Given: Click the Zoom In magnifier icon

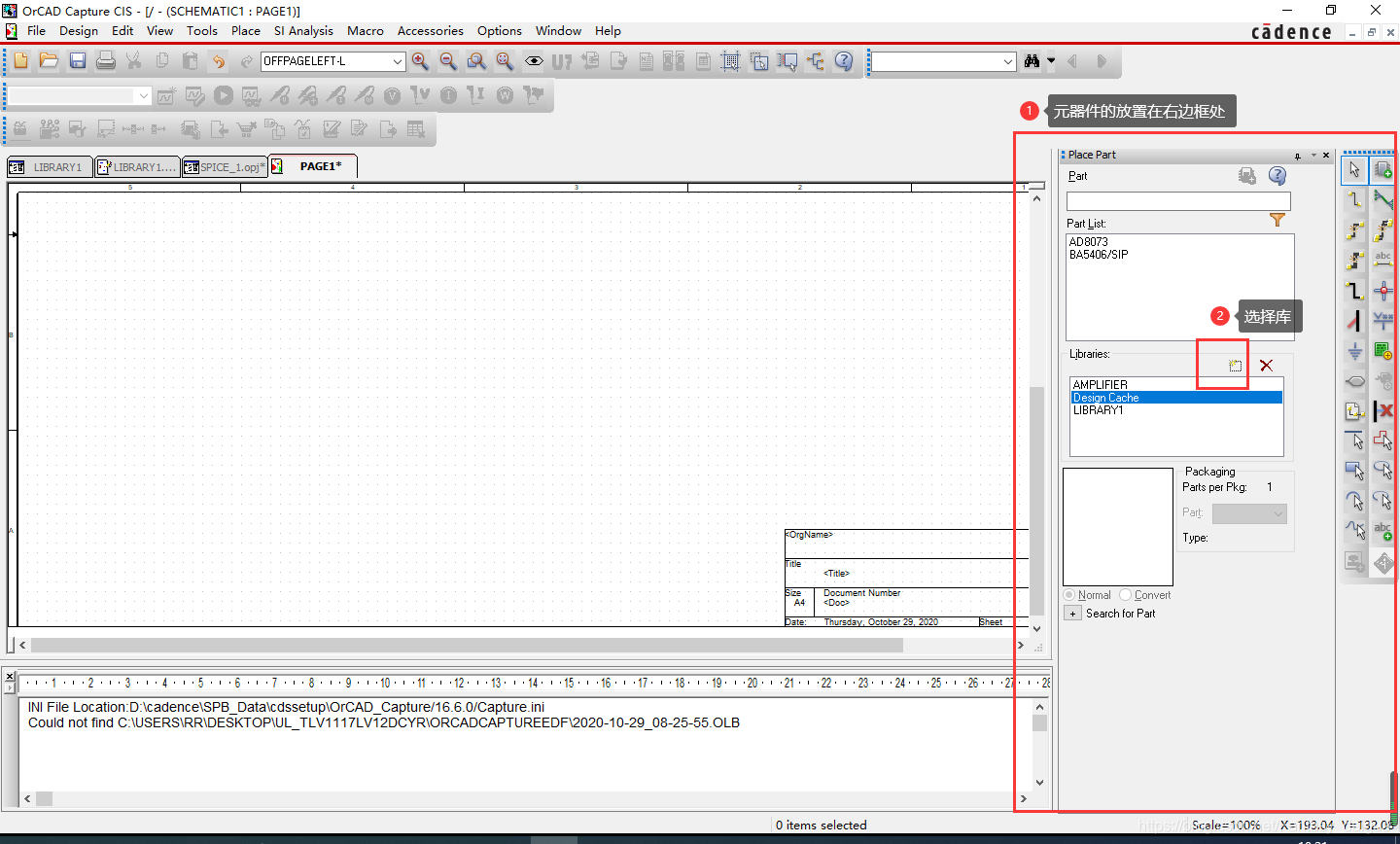Looking at the screenshot, I should (x=420, y=61).
